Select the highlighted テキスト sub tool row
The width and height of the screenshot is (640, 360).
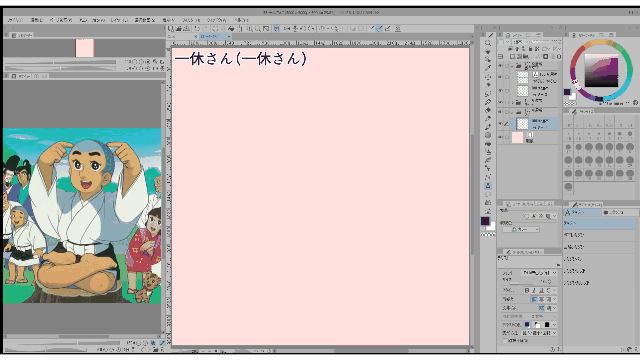pyautogui.click(x=599, y=223)
